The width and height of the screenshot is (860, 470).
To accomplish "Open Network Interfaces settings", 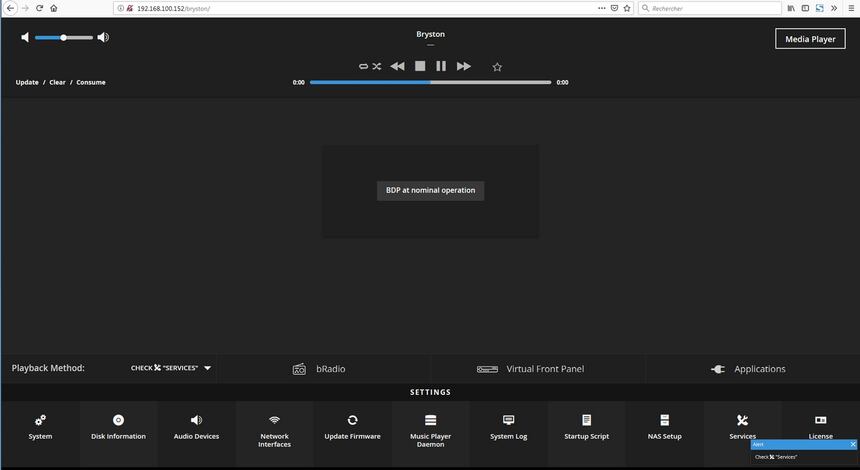I will click(x=274, y=431).
